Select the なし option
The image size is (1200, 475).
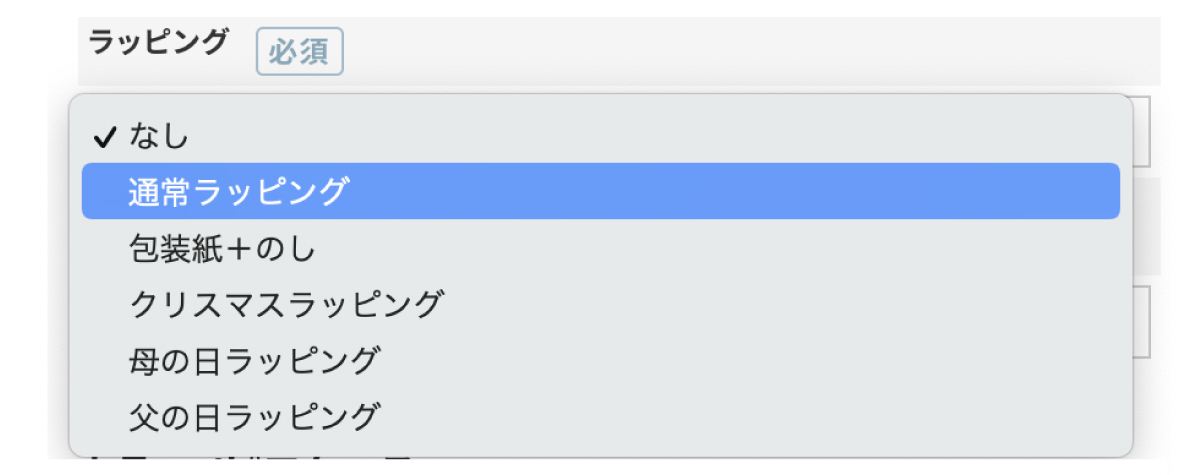[159, 136]
